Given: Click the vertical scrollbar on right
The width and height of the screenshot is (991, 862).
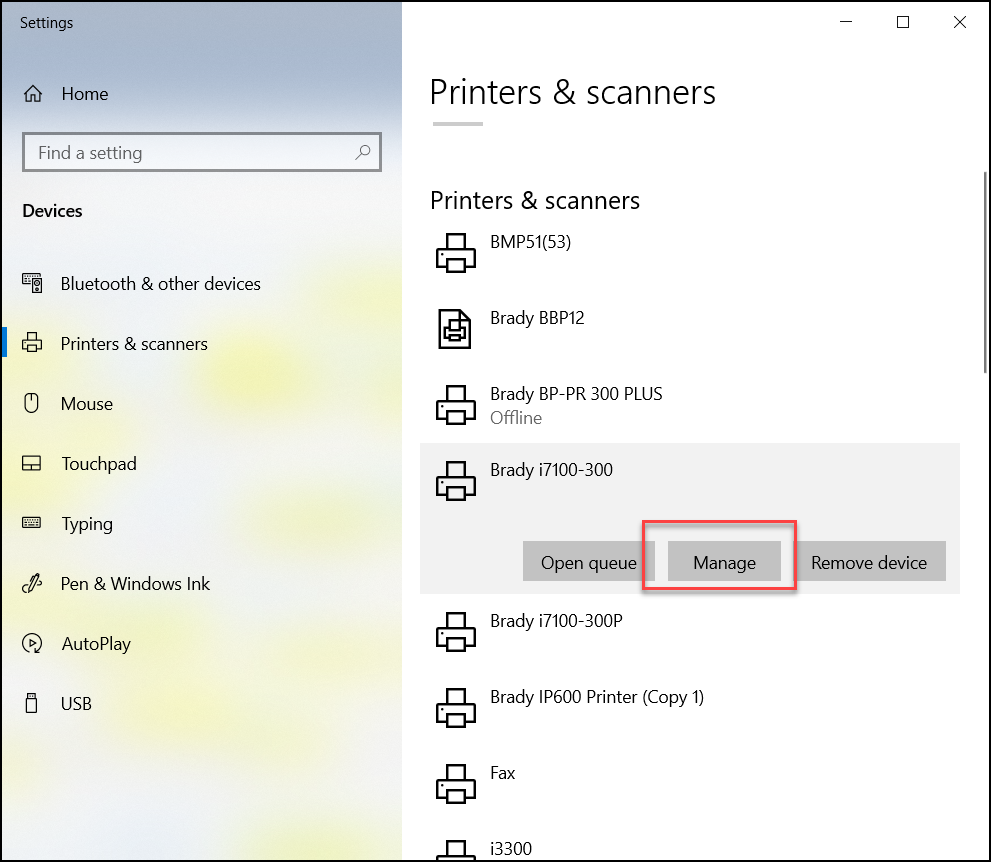Looking at the screenshot, I should click(985, 270).
